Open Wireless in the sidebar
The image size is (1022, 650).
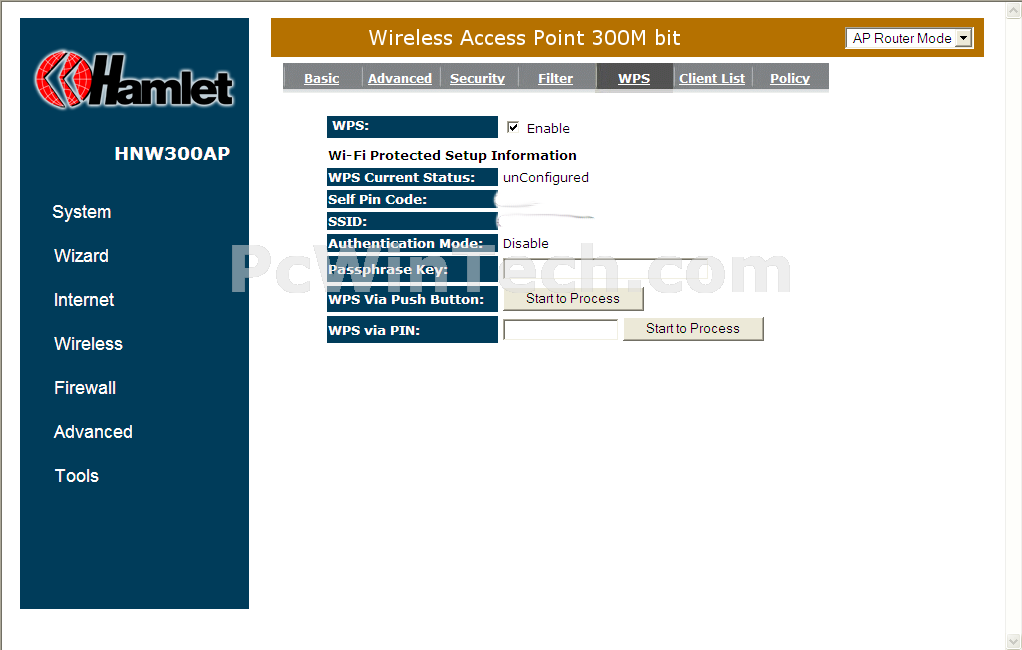click(88, 344)
